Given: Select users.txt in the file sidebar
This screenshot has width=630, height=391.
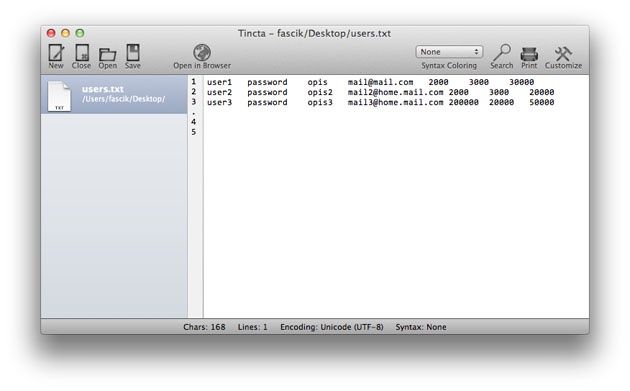Looking at the screenshot, I should point(114,95).
